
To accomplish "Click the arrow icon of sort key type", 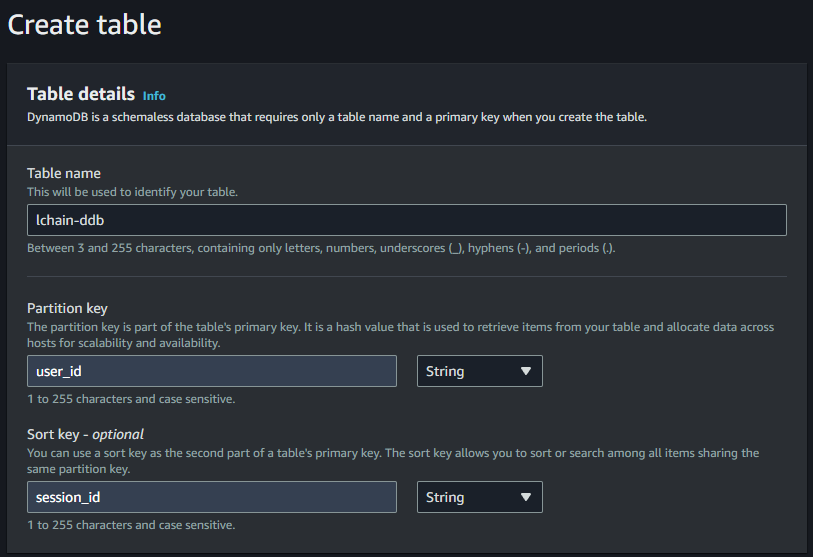I will tap(526, 497).
